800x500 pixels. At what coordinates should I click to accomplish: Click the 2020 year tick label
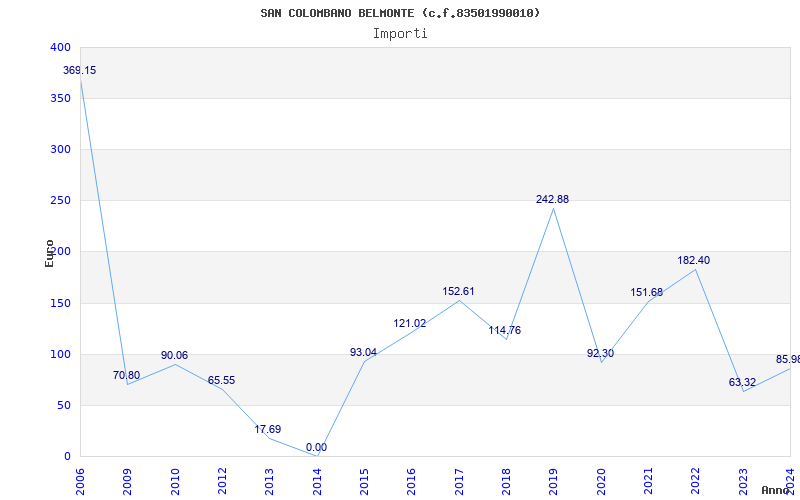(601, 482)
